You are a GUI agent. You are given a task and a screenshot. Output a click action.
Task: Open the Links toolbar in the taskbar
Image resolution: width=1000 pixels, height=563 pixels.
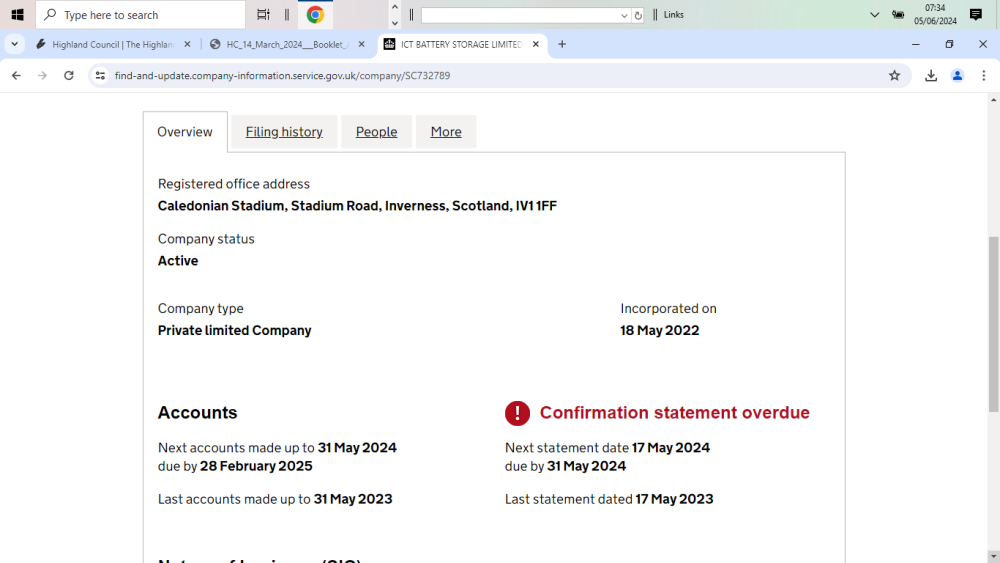click(673, 15)
